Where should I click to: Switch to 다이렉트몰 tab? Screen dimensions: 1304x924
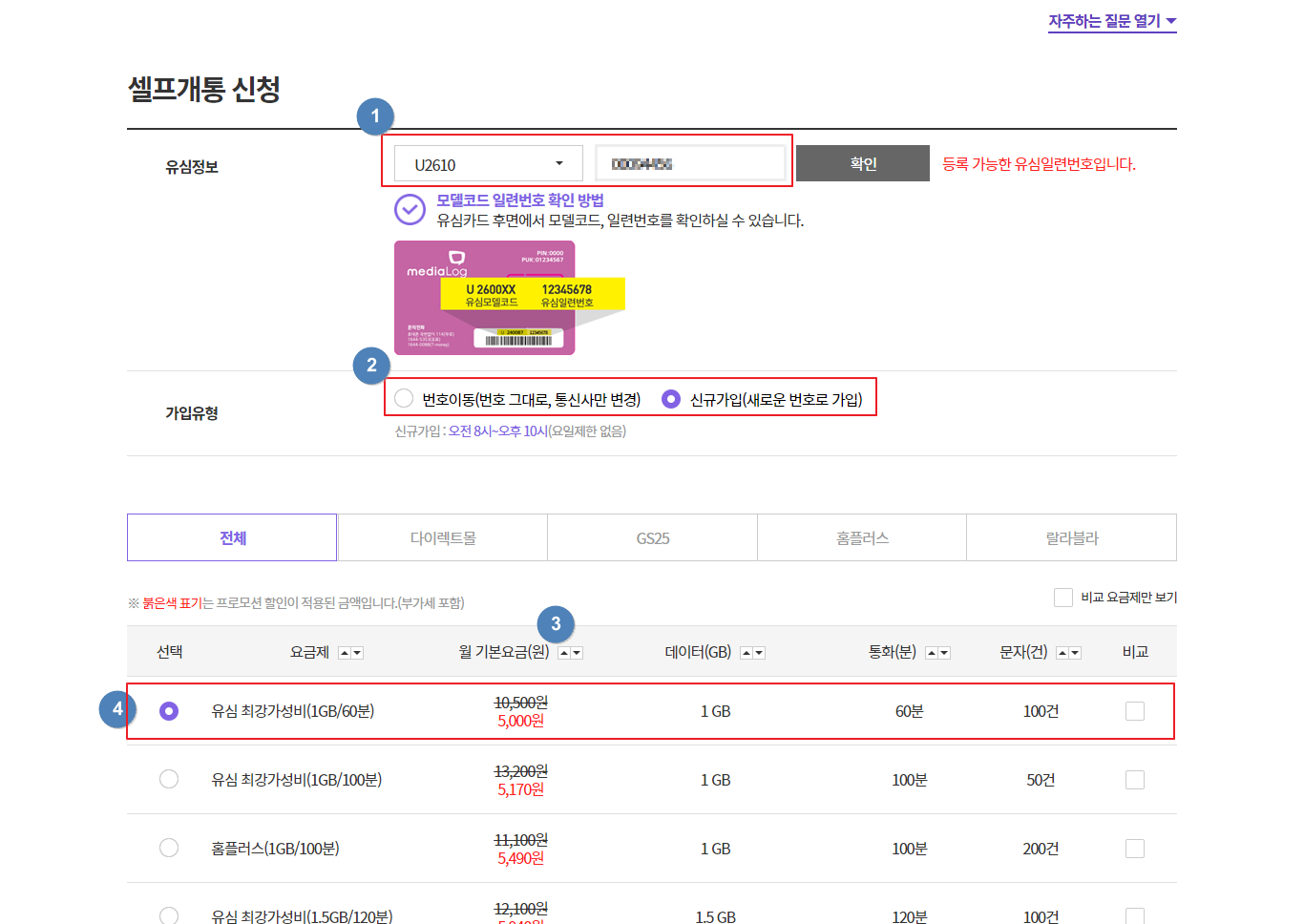point(443,537)
